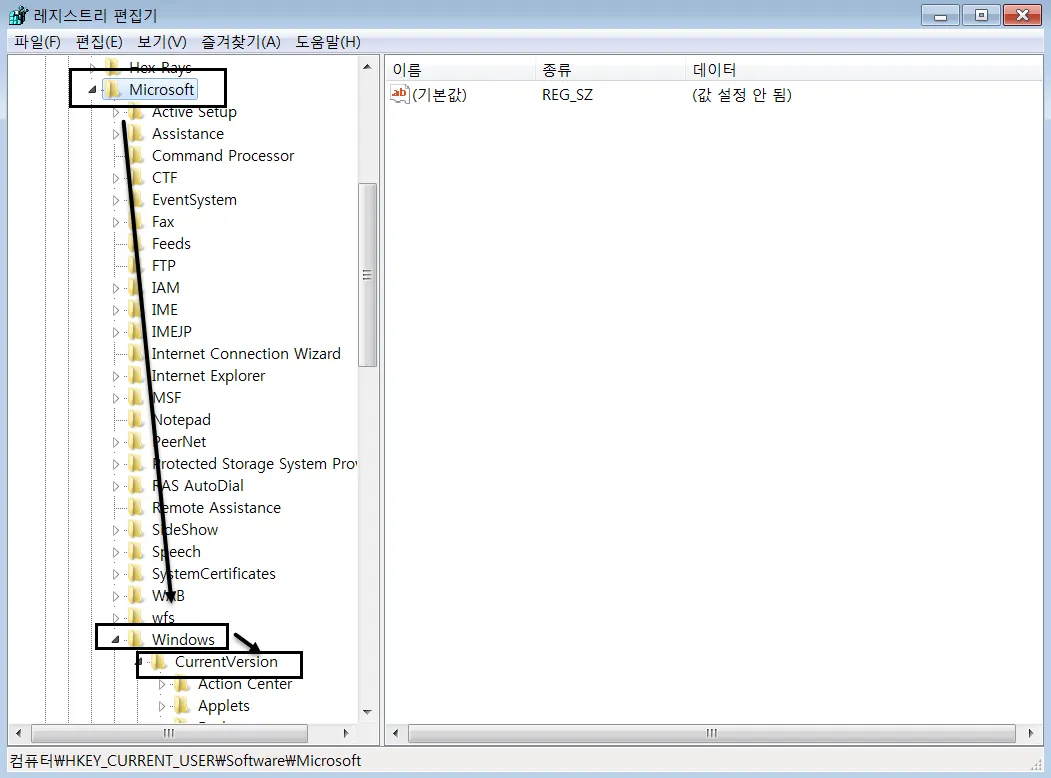The image size is (1051, 778).
Task: Select the Remote Assistance key
Action: 216,508
